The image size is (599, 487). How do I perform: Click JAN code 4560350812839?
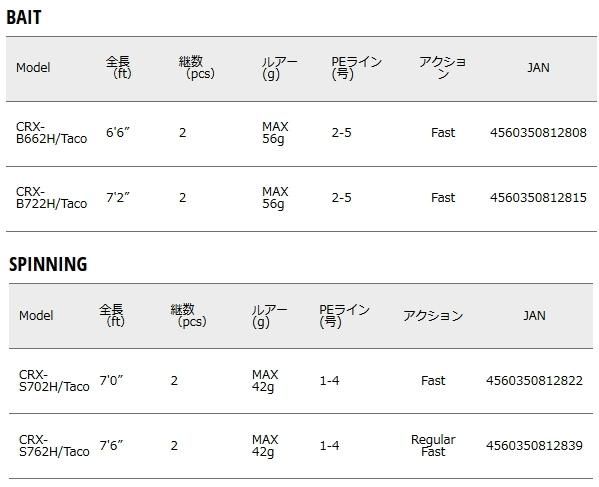[x=534, y=445]
